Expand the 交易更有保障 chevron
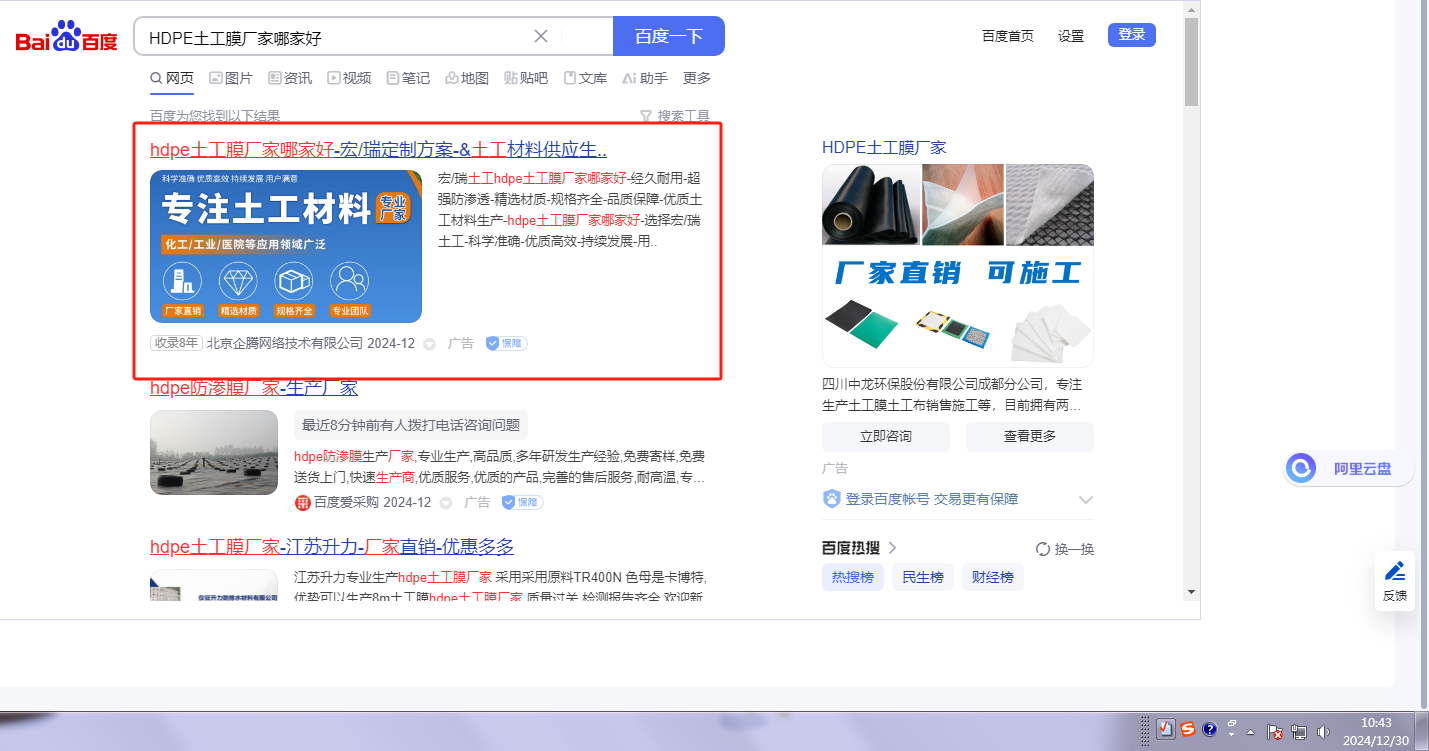 coord(1086,500)
